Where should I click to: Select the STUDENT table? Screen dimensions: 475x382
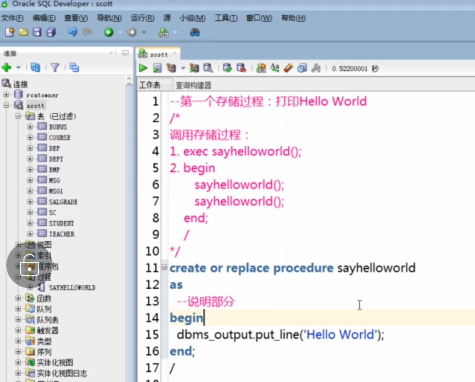coord(61,223)
